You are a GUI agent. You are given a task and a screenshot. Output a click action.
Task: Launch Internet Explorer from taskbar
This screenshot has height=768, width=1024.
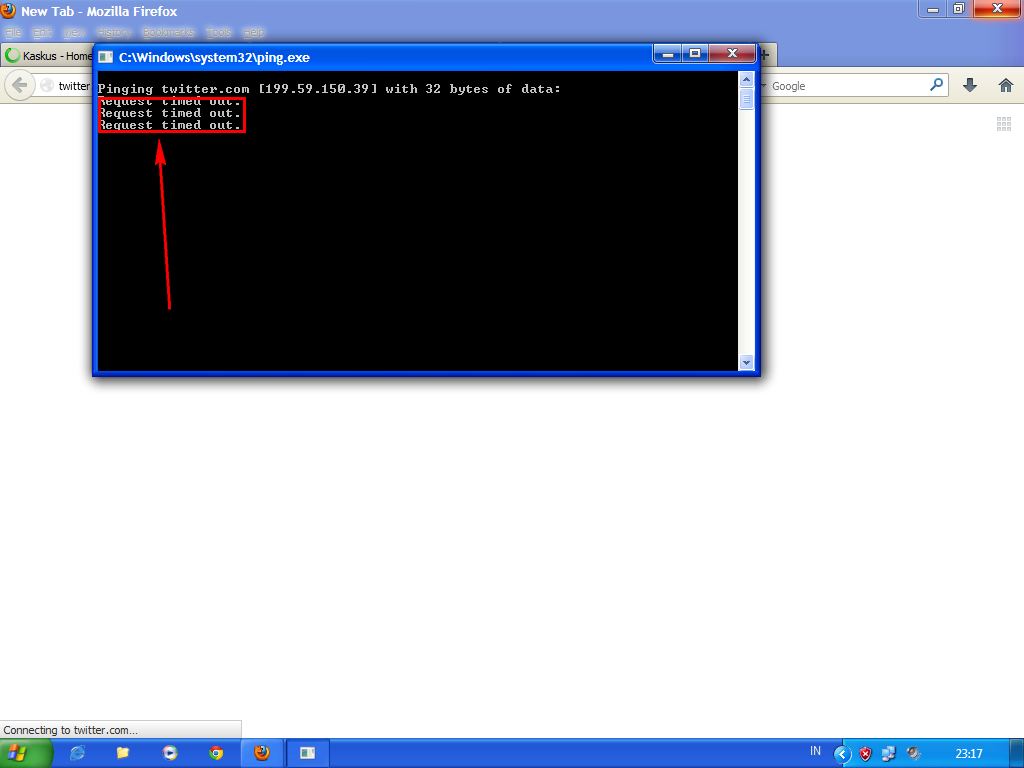(77, 754)
